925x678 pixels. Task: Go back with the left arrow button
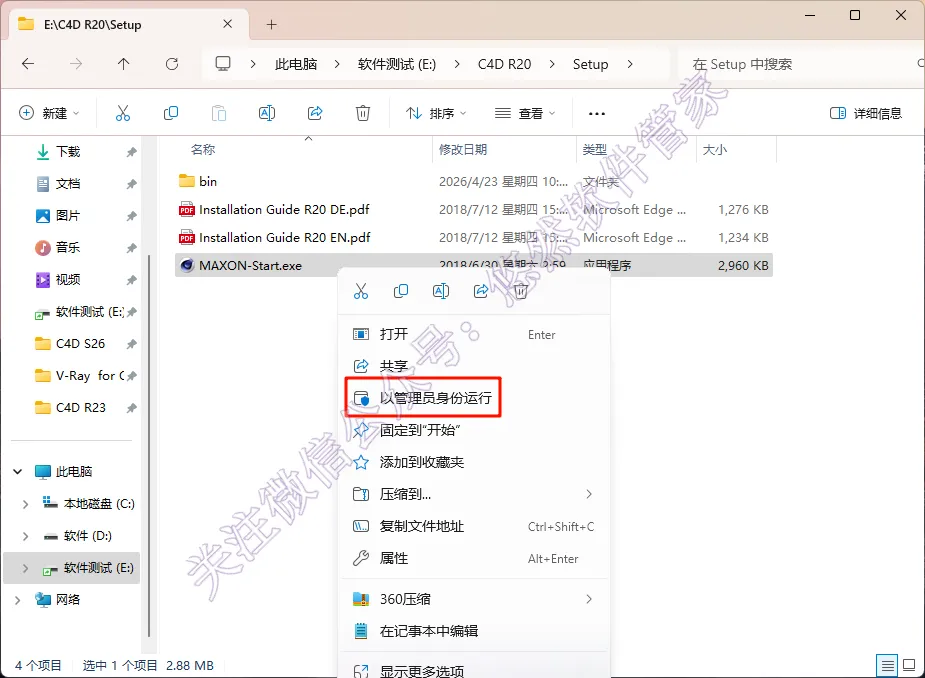pyautogui.click(x=28, y=64)
